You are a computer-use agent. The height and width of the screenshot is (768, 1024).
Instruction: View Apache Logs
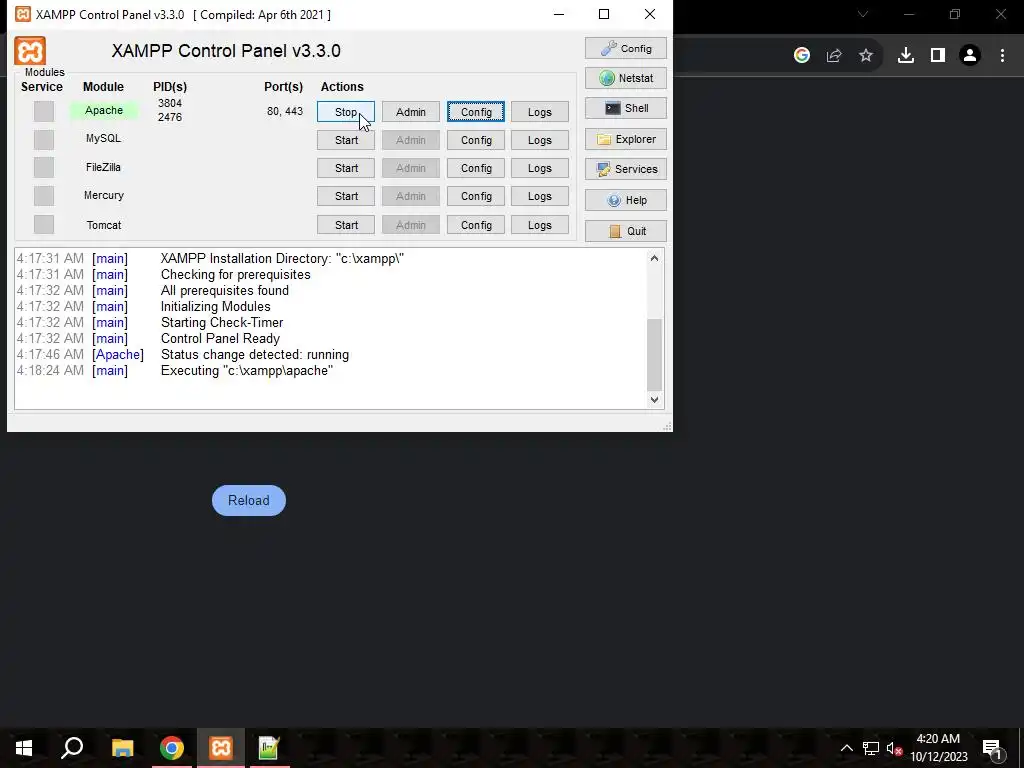(540, 112)
